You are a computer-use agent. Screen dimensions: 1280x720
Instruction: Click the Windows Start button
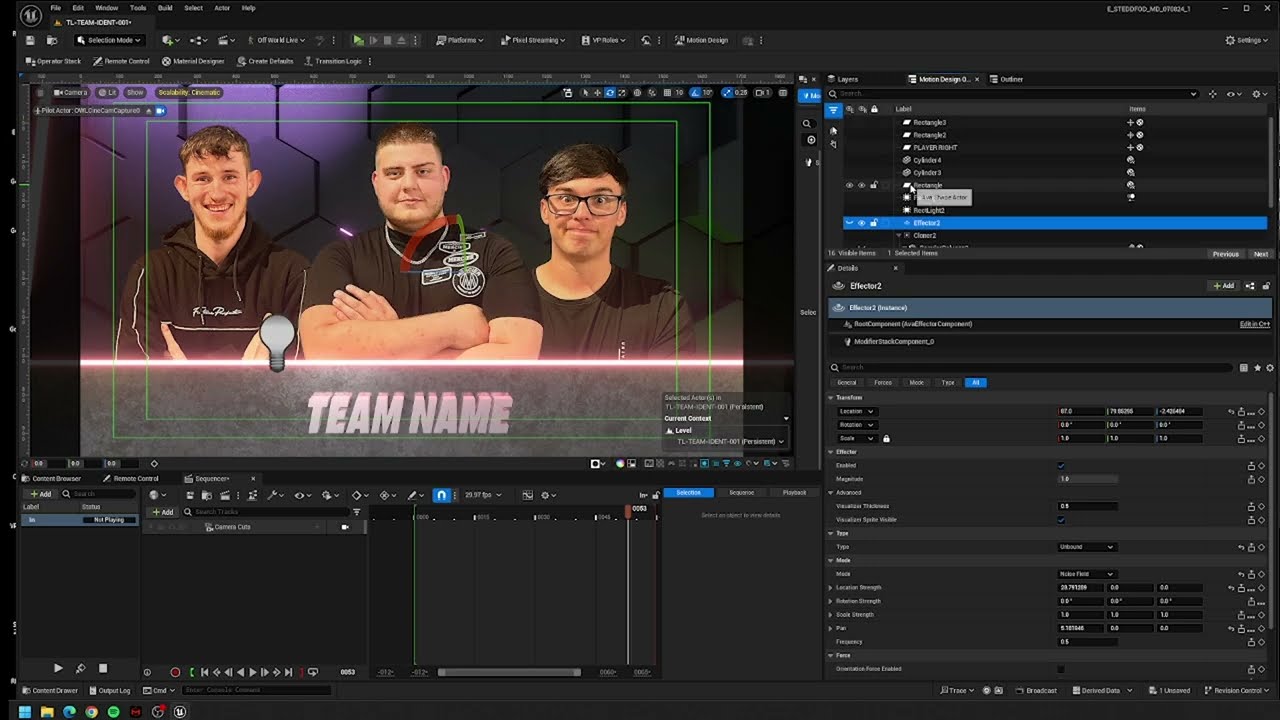click(25, 712)
